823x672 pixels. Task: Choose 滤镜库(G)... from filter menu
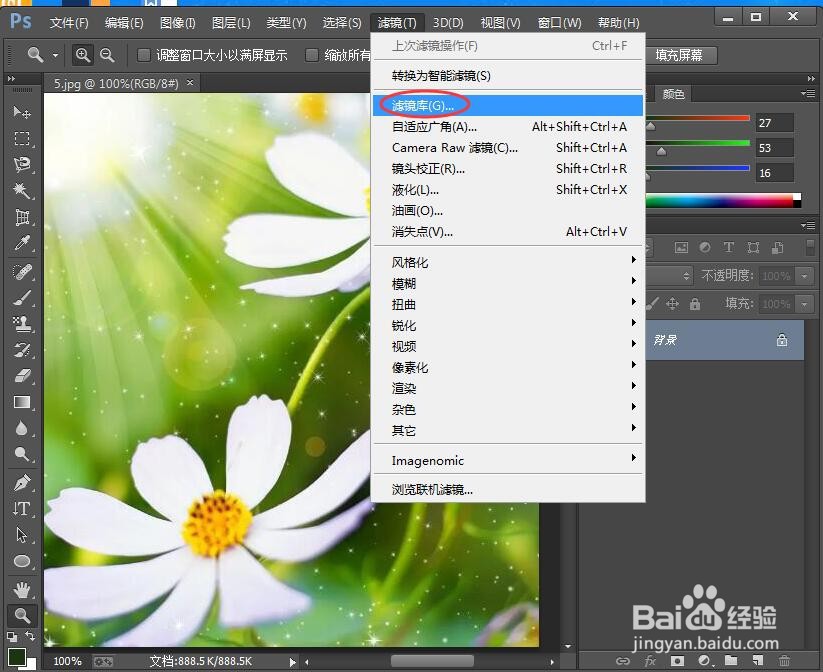click(x=508, y=106)
